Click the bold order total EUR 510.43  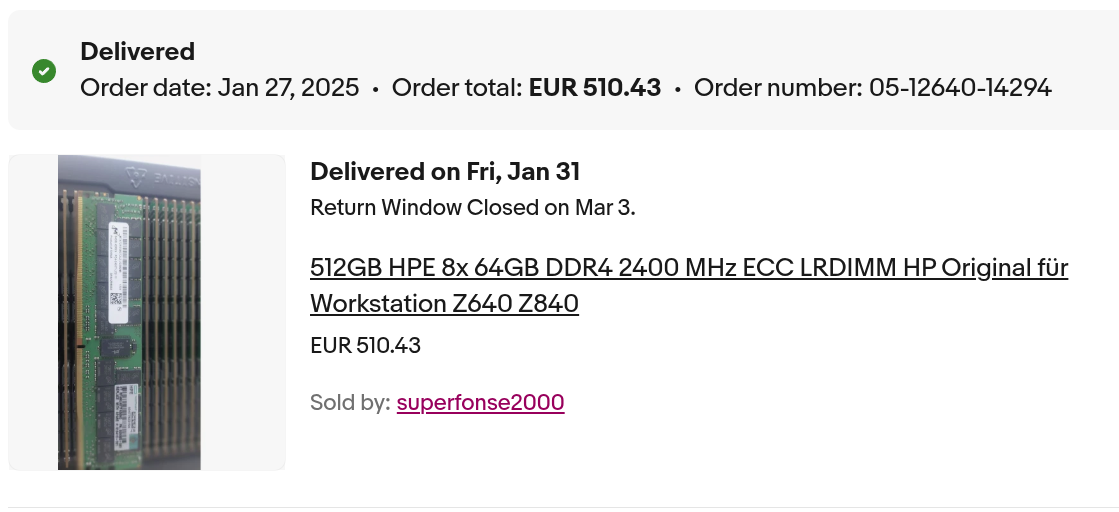tap(595, 88)
